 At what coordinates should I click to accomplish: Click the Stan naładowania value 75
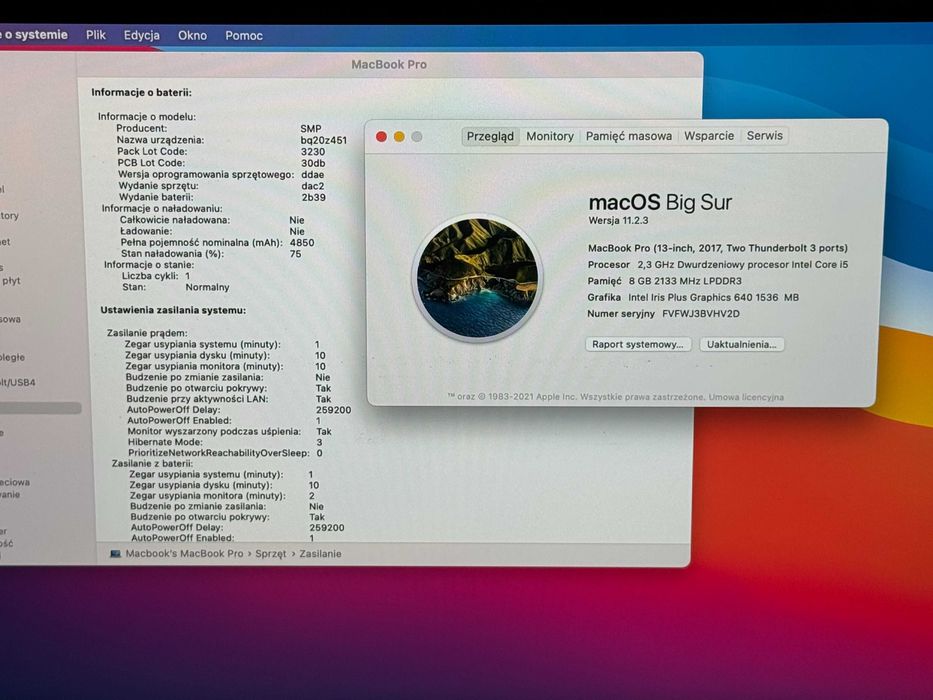click(x=295, y=254)
